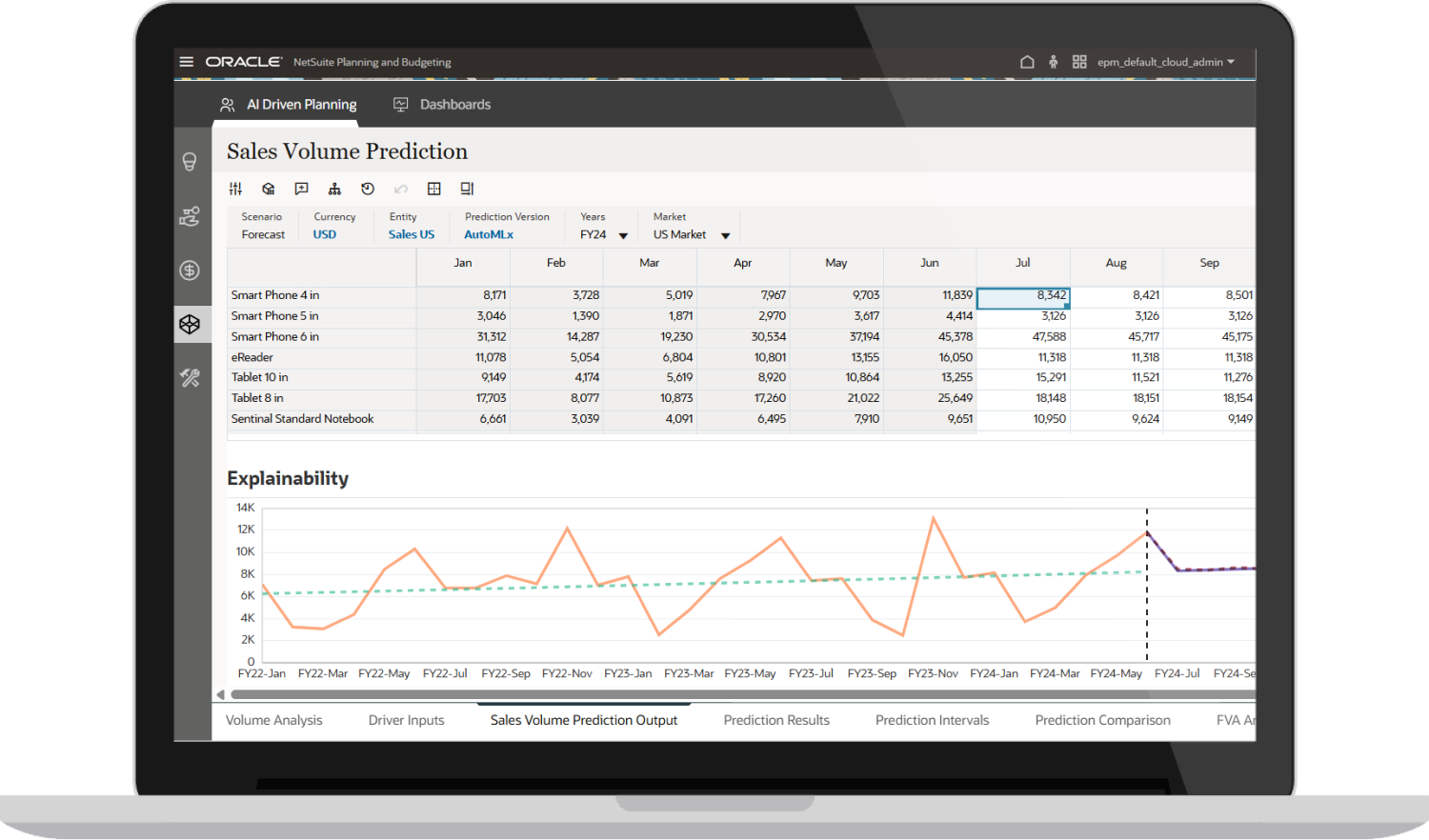Click the cube analysis toolbar icon
1429x840 pixels.
coord(269,189)
